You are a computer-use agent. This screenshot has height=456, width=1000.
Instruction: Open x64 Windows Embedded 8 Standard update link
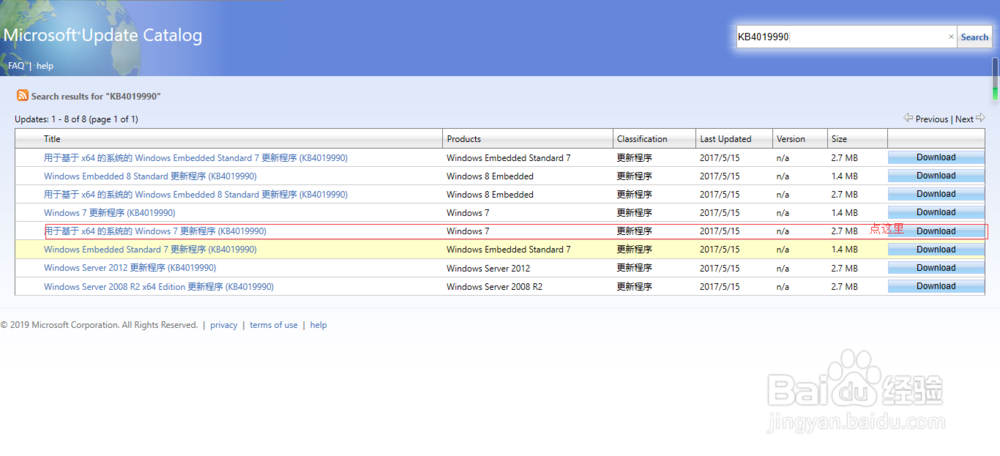pyautogui.click(x=196, y=194)
